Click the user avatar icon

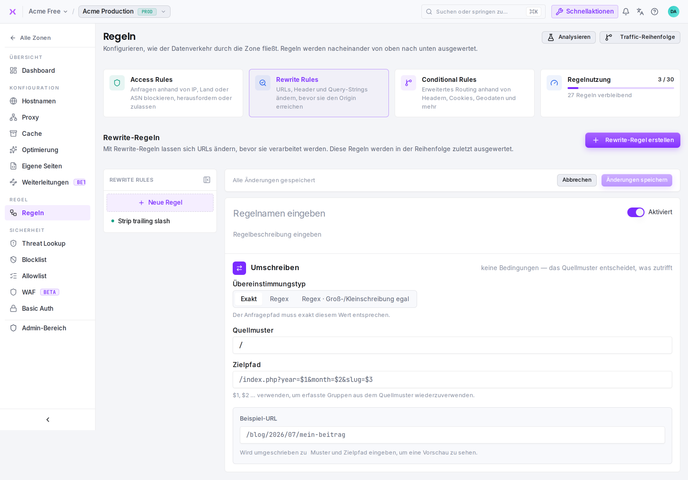[x=673, y=12]
